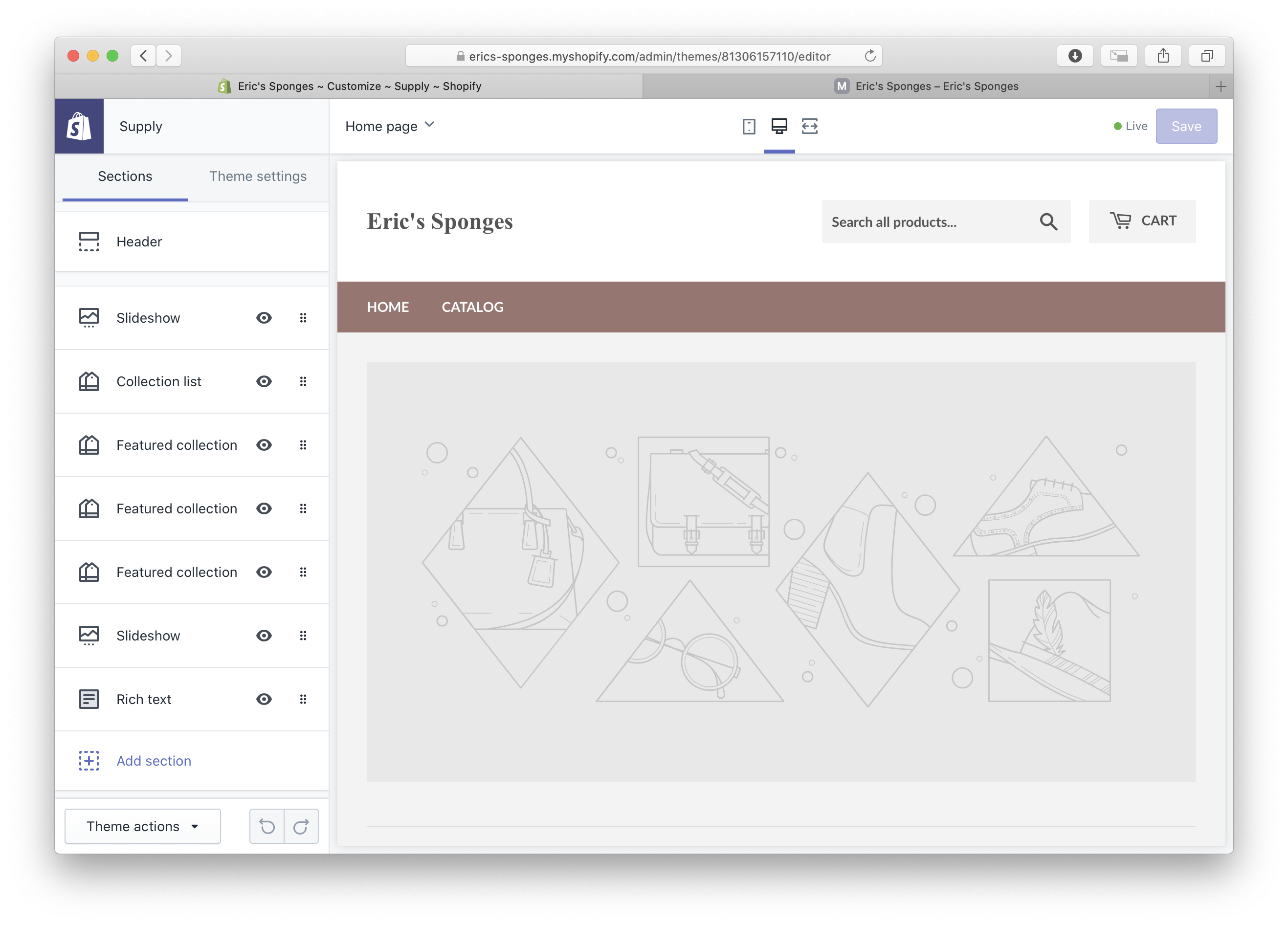Click the Shopify logo icon
Screen dimensions: 1288x926
click(x=79, y=126)
